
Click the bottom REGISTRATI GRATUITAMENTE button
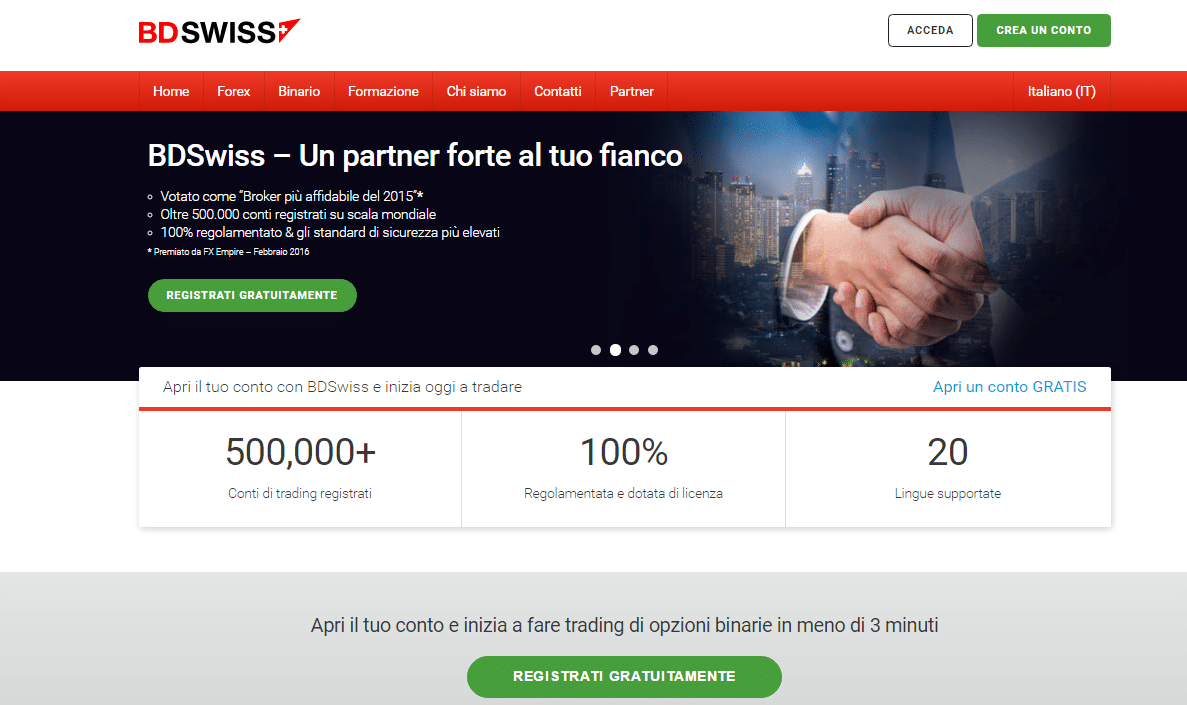click(625, 676)
